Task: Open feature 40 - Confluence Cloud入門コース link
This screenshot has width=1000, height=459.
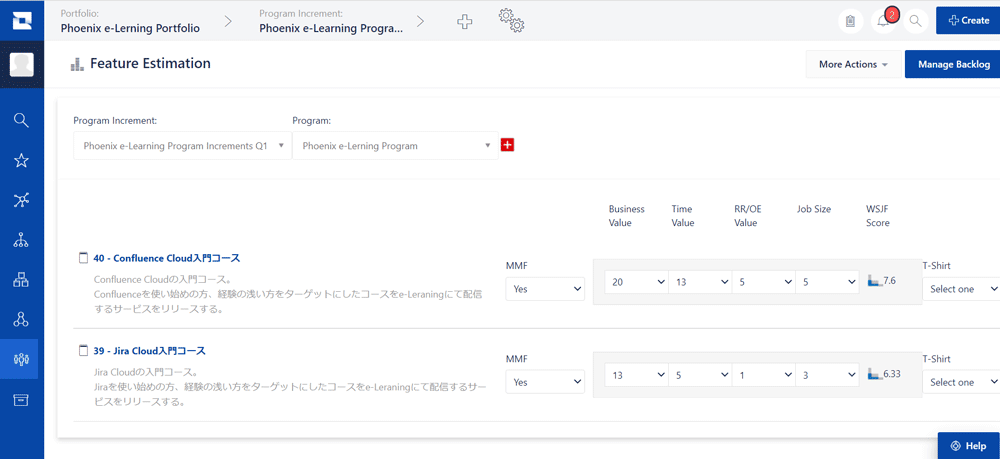Action: 166,258
